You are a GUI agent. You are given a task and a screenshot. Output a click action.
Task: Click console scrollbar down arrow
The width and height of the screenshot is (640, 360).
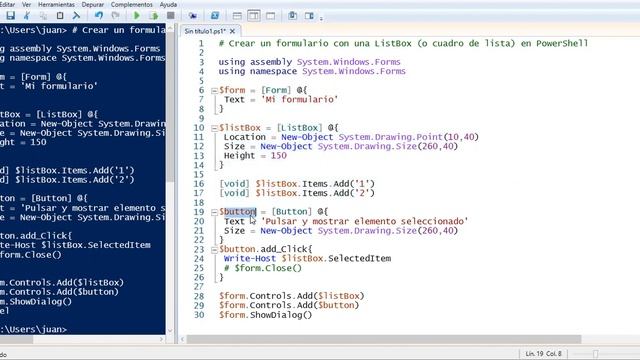click(170, 331)
